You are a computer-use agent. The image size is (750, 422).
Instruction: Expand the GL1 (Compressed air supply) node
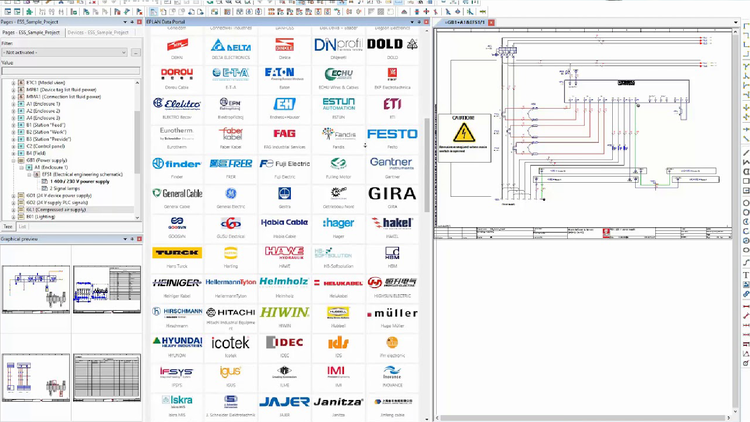(x=13, y=209)
